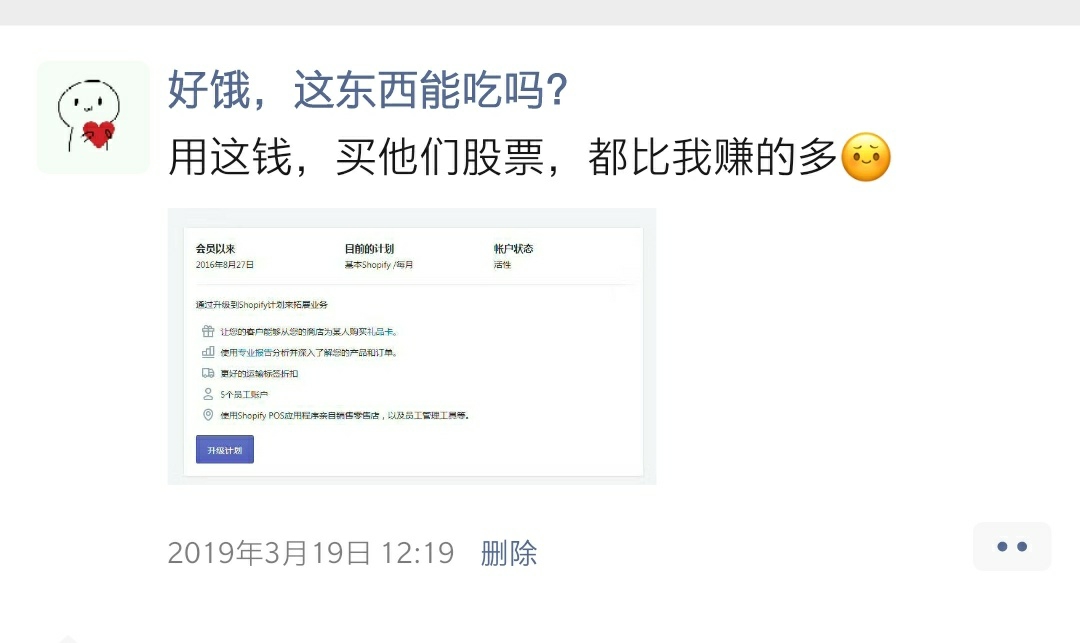The width and height of the screenshot is (1080, 643).
Task: Open the 专业报告 hyperlink
Action: pyautogui.click(x=255, y=352)
